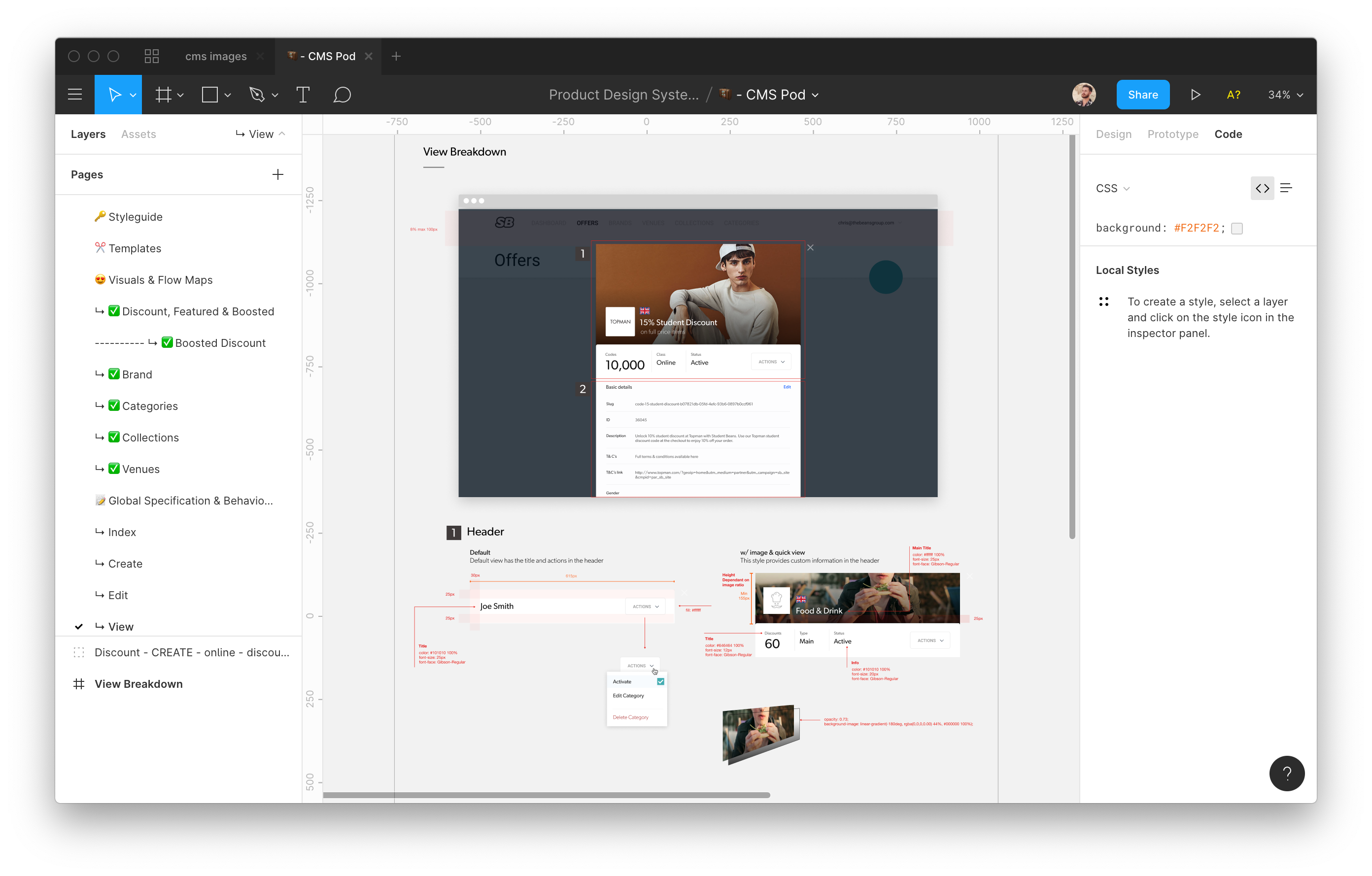Click the Edit link in Basic details
This screenshot has height=876, width=1372.
786,387
